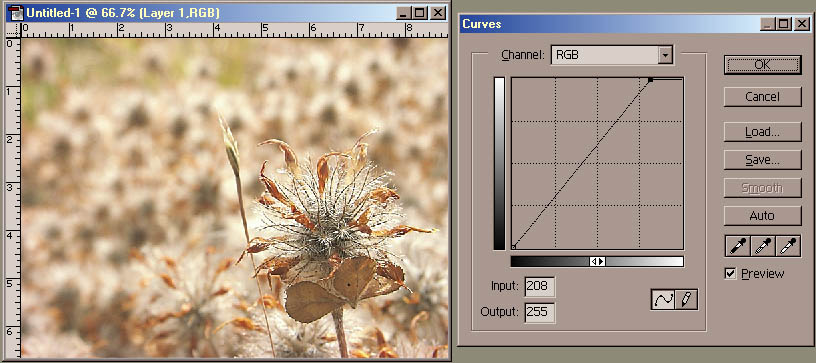The width and height of the screenshot is (816, 363).
Task: Select the upper curve control point
Action: coord(651,80)
